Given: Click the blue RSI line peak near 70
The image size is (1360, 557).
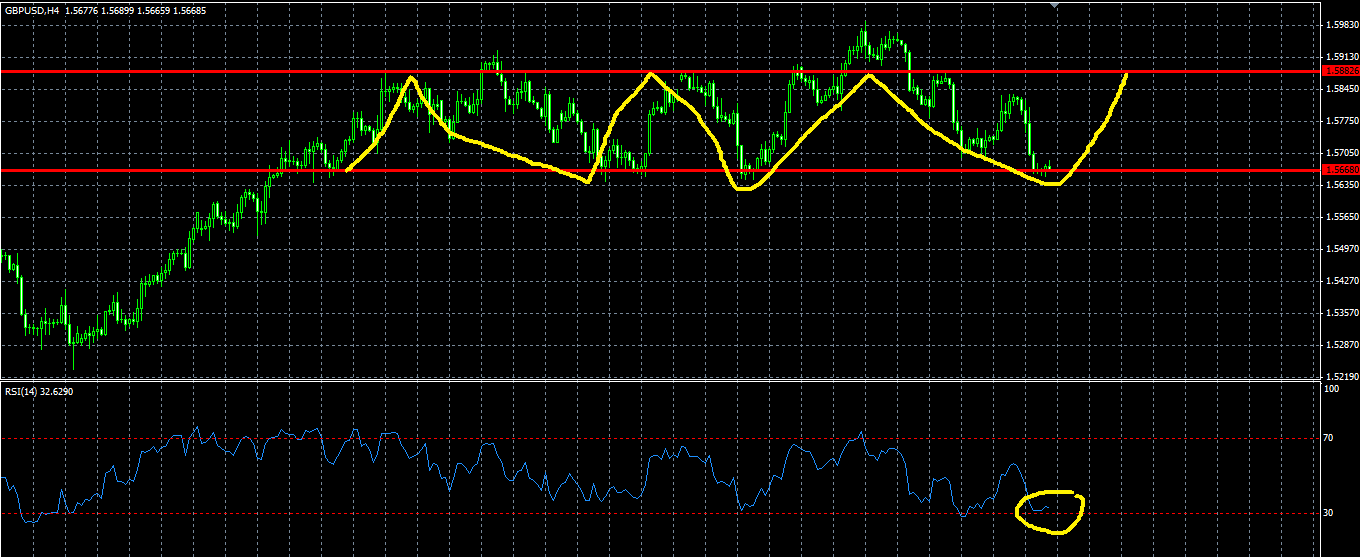Looking at the screenshot, I should tap(861, 436).
